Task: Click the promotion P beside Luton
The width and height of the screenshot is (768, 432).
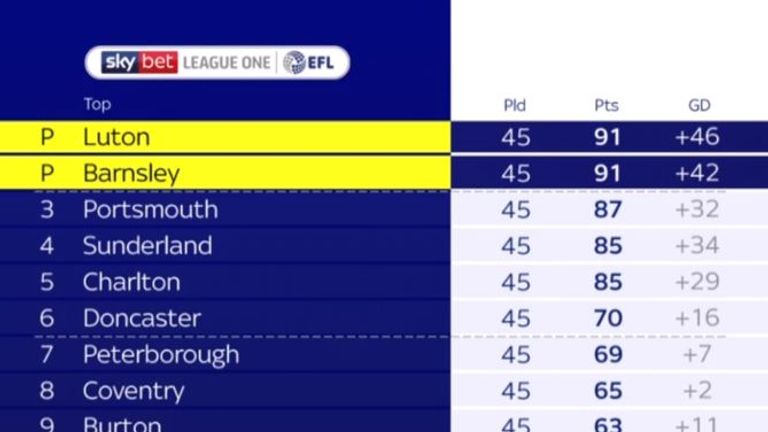Action: [x=47, y=137]
